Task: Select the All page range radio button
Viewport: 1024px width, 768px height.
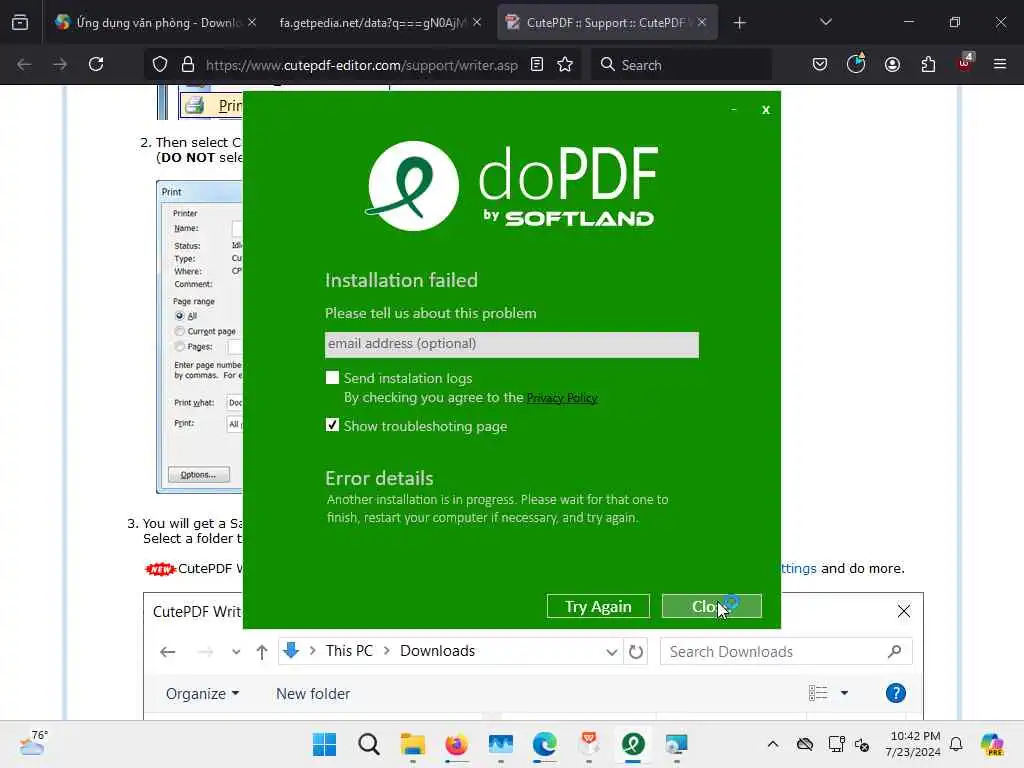Action: [x=180, y=315]
